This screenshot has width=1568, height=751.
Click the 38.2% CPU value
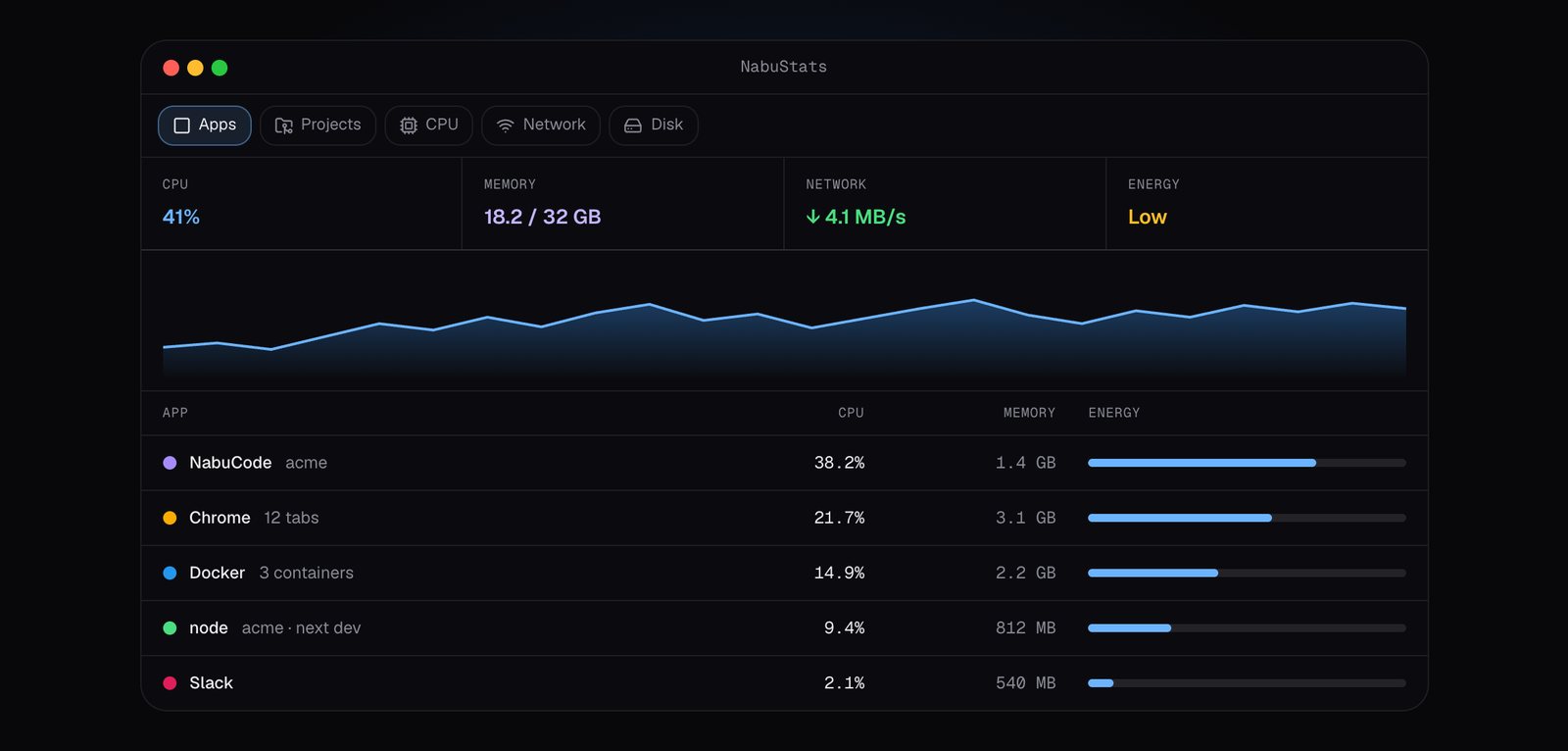click(x=839, y=463)
